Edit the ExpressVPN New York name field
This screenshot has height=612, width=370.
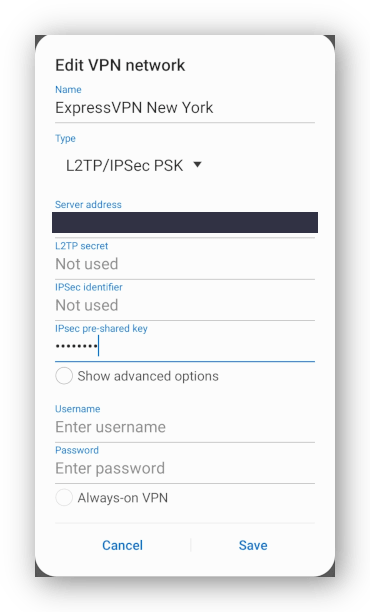click(185, 108)
